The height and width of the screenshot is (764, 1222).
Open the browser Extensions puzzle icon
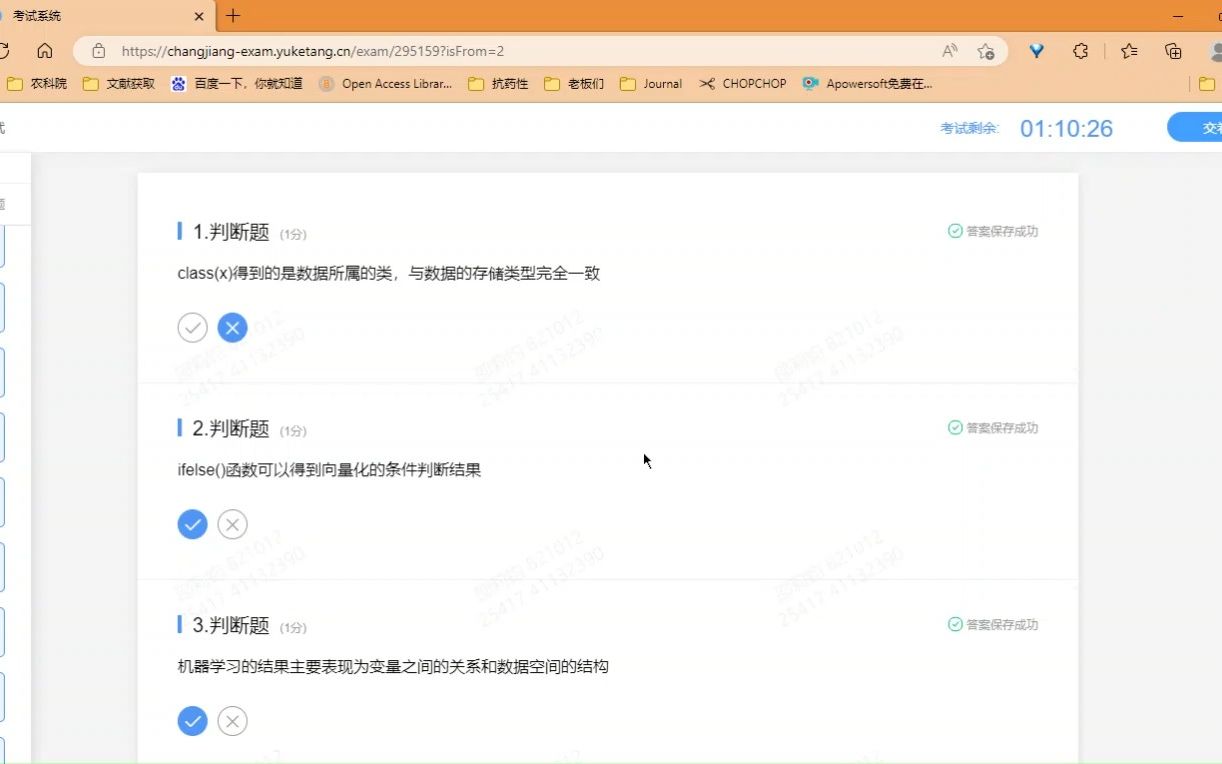click(1081, 52)
